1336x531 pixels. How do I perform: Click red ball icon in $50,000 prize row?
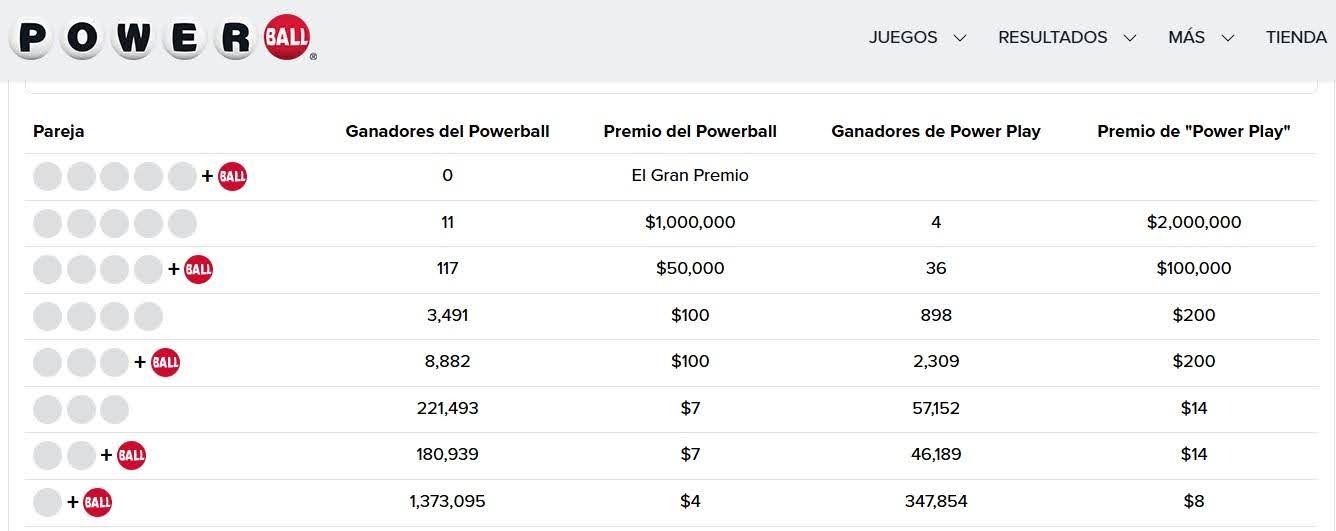(x=198, y=269)
